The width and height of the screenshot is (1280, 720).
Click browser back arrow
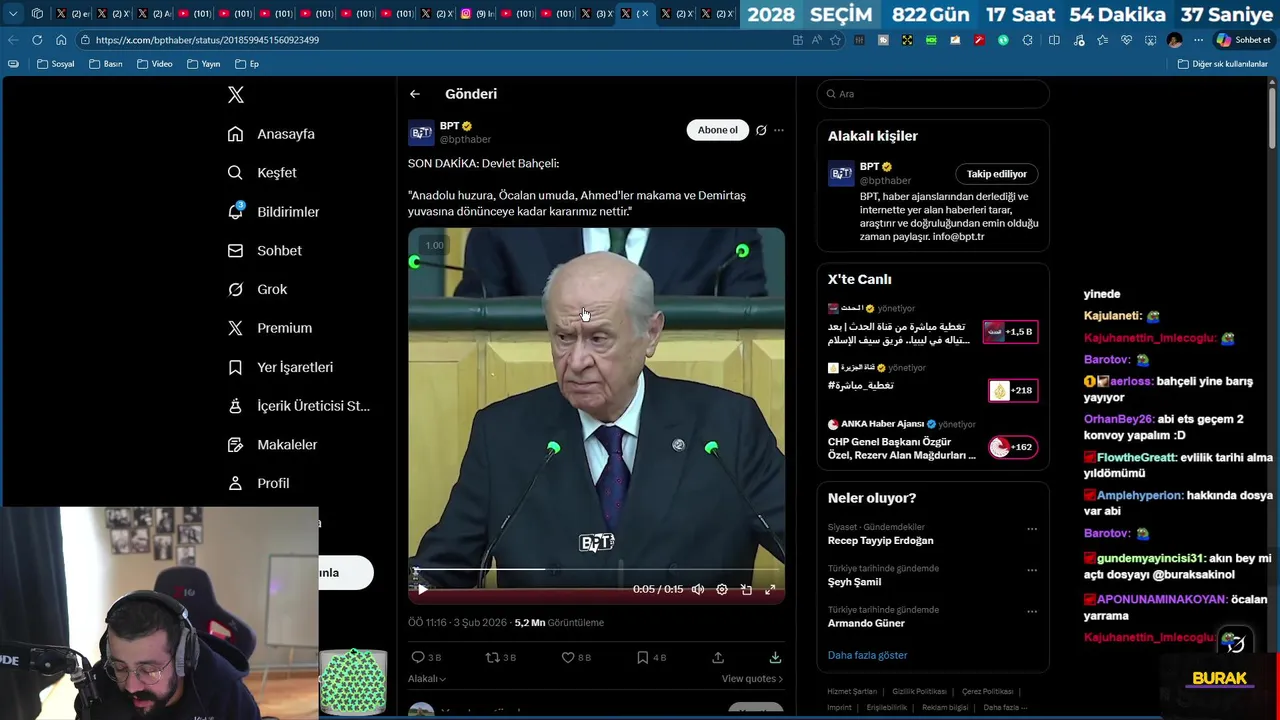pos(13,40)
